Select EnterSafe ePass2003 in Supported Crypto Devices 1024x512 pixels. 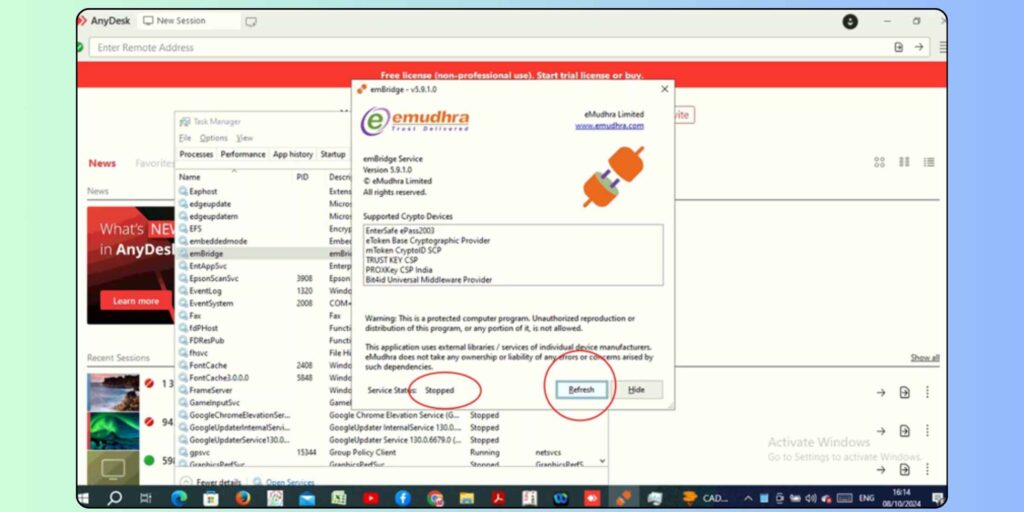[x=400, y=231]
